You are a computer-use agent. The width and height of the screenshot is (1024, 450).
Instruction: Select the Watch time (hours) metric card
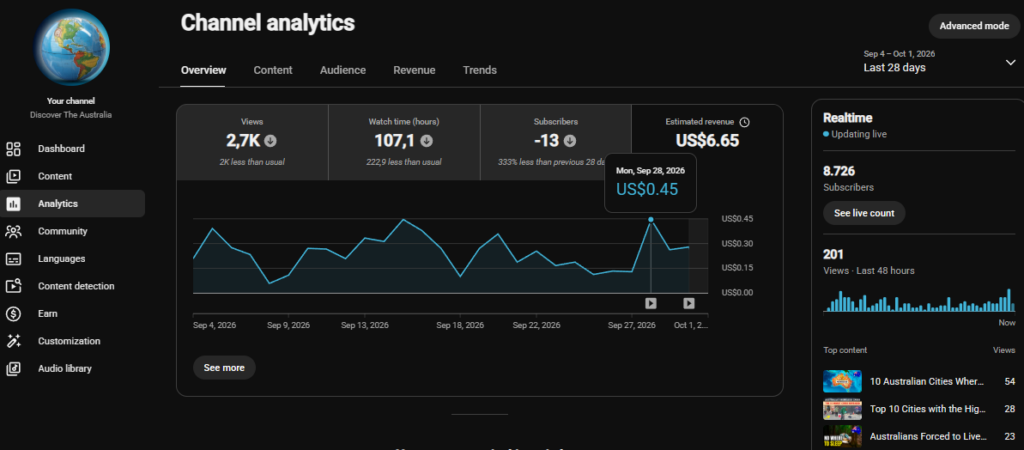coord(404,142)
